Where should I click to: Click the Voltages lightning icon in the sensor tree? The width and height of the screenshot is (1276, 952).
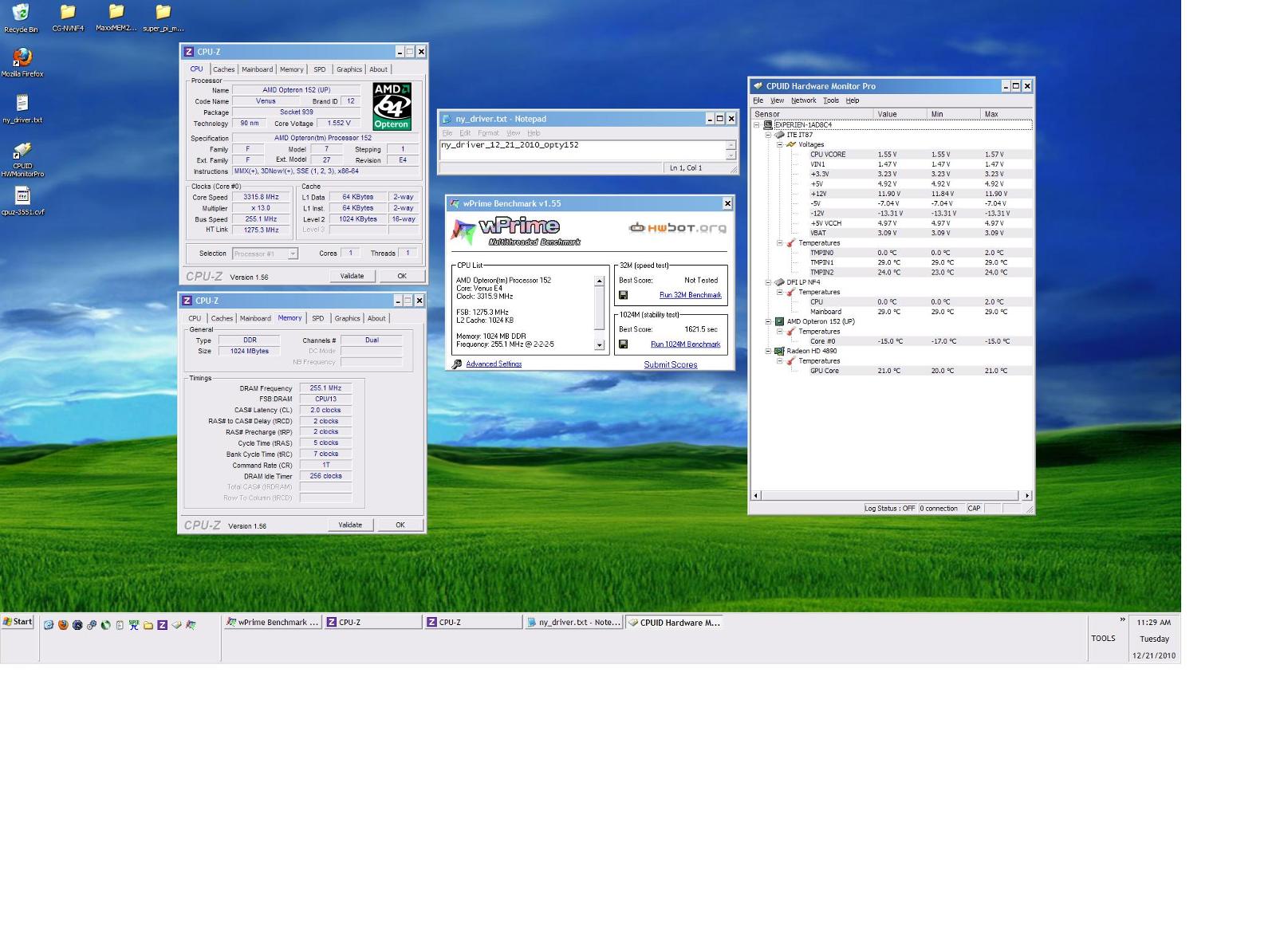791,144
